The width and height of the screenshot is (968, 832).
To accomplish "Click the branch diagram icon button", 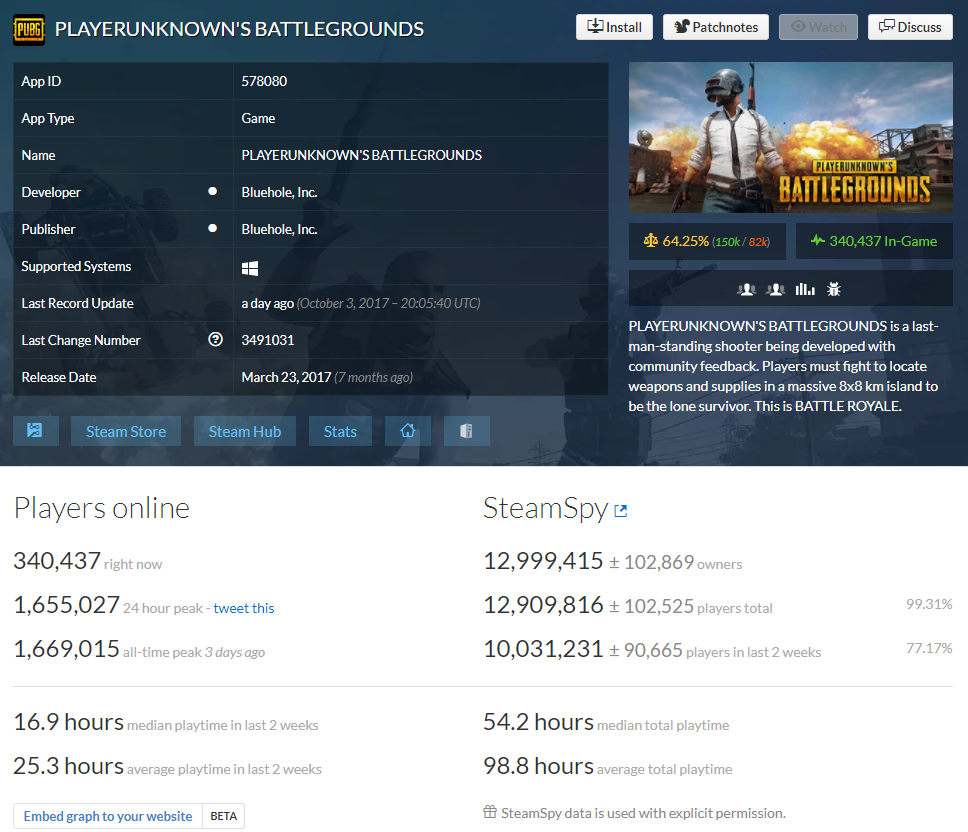I will click(x=36, y=431).
